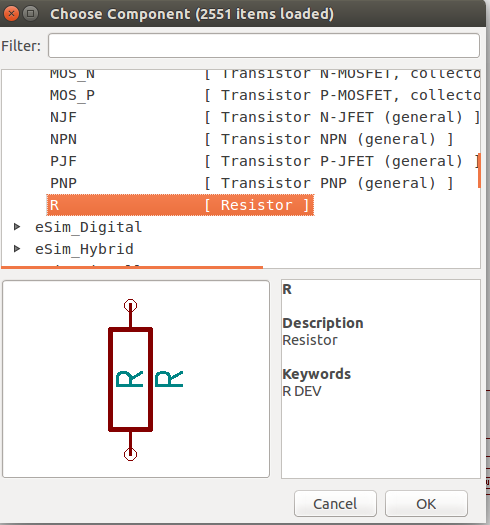Click the horizontal scrollbar in component list

click(132, 267)
